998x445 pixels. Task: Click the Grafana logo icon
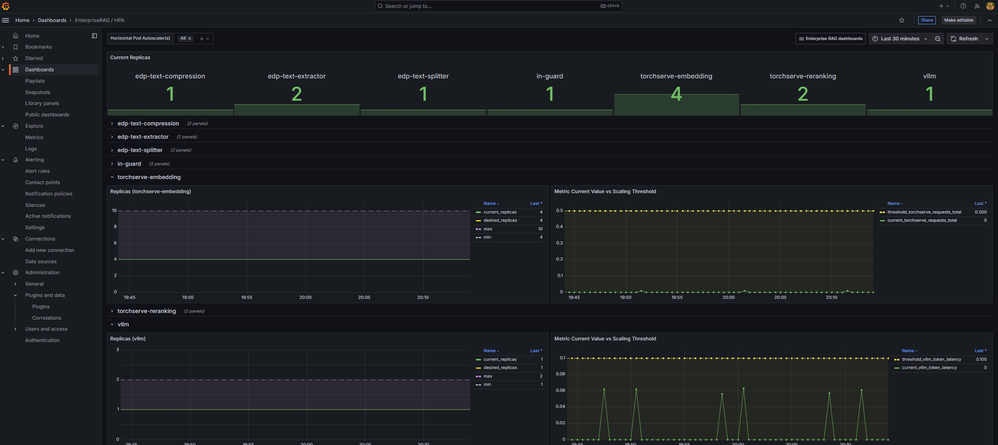[6, 6]
